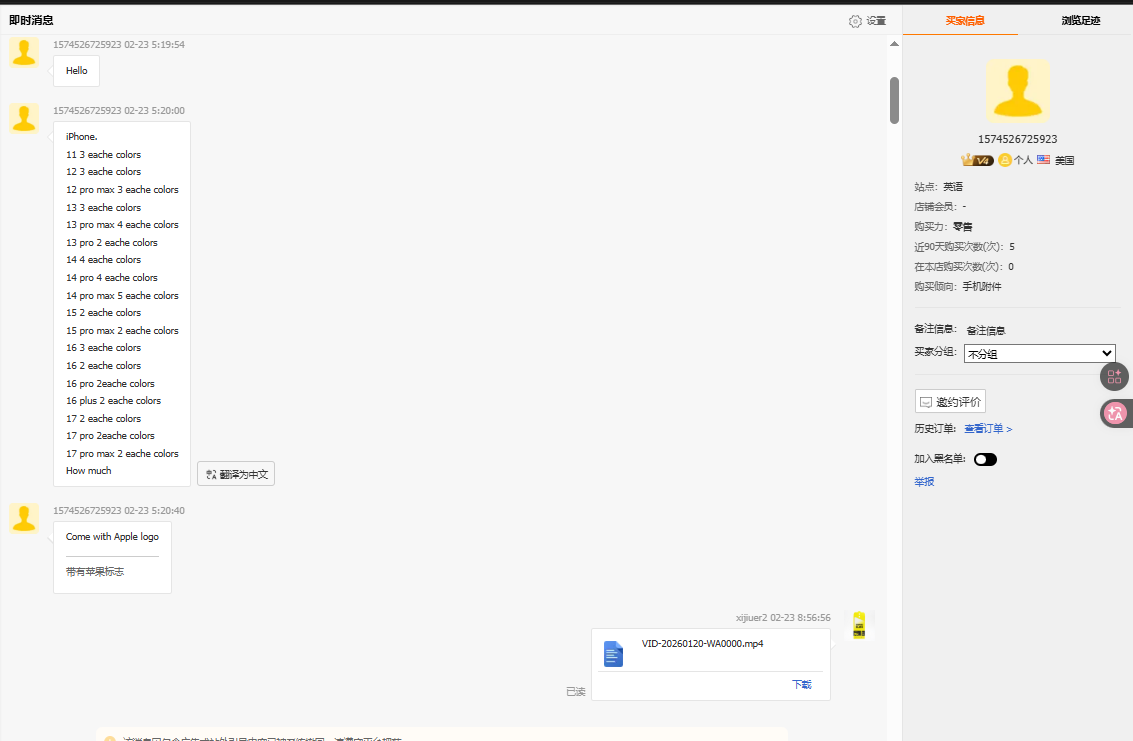Switch to the 浏览足迹 tab

(1080, 20)
